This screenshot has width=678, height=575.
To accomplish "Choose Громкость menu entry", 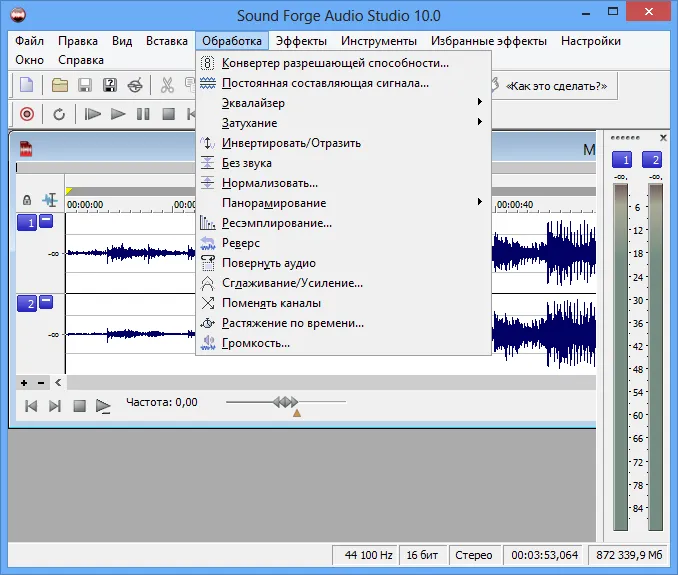I will 343,343.
